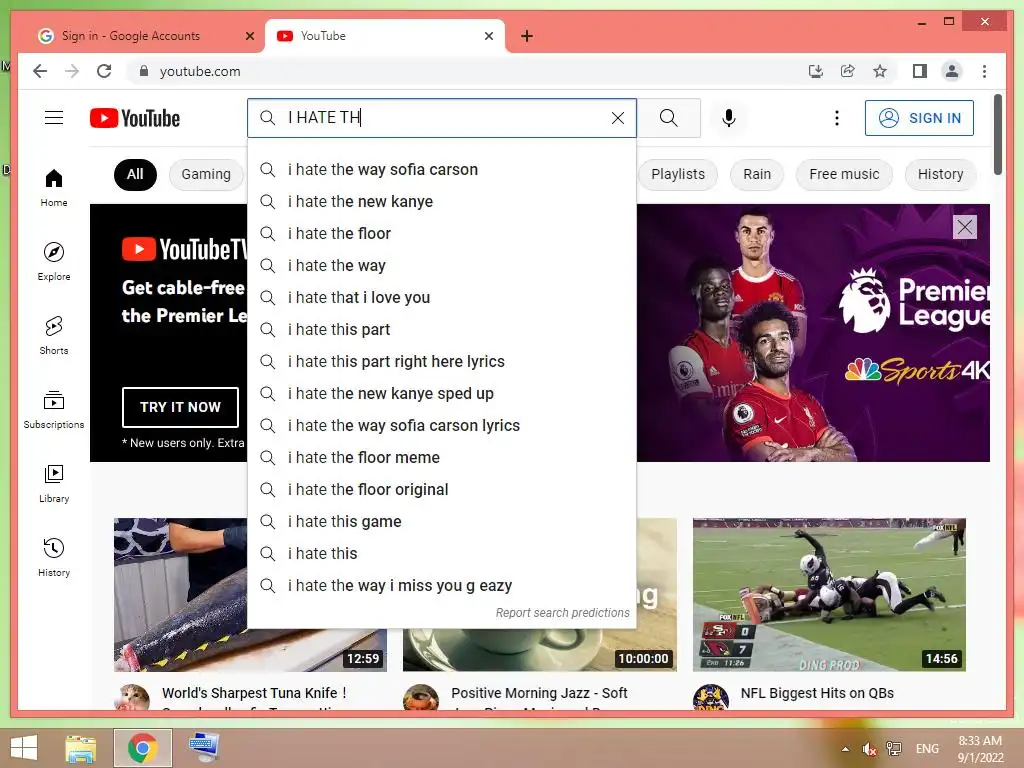Select the All filter chip
Viewport: 1024px width, 768px height.
click(135, 174)
